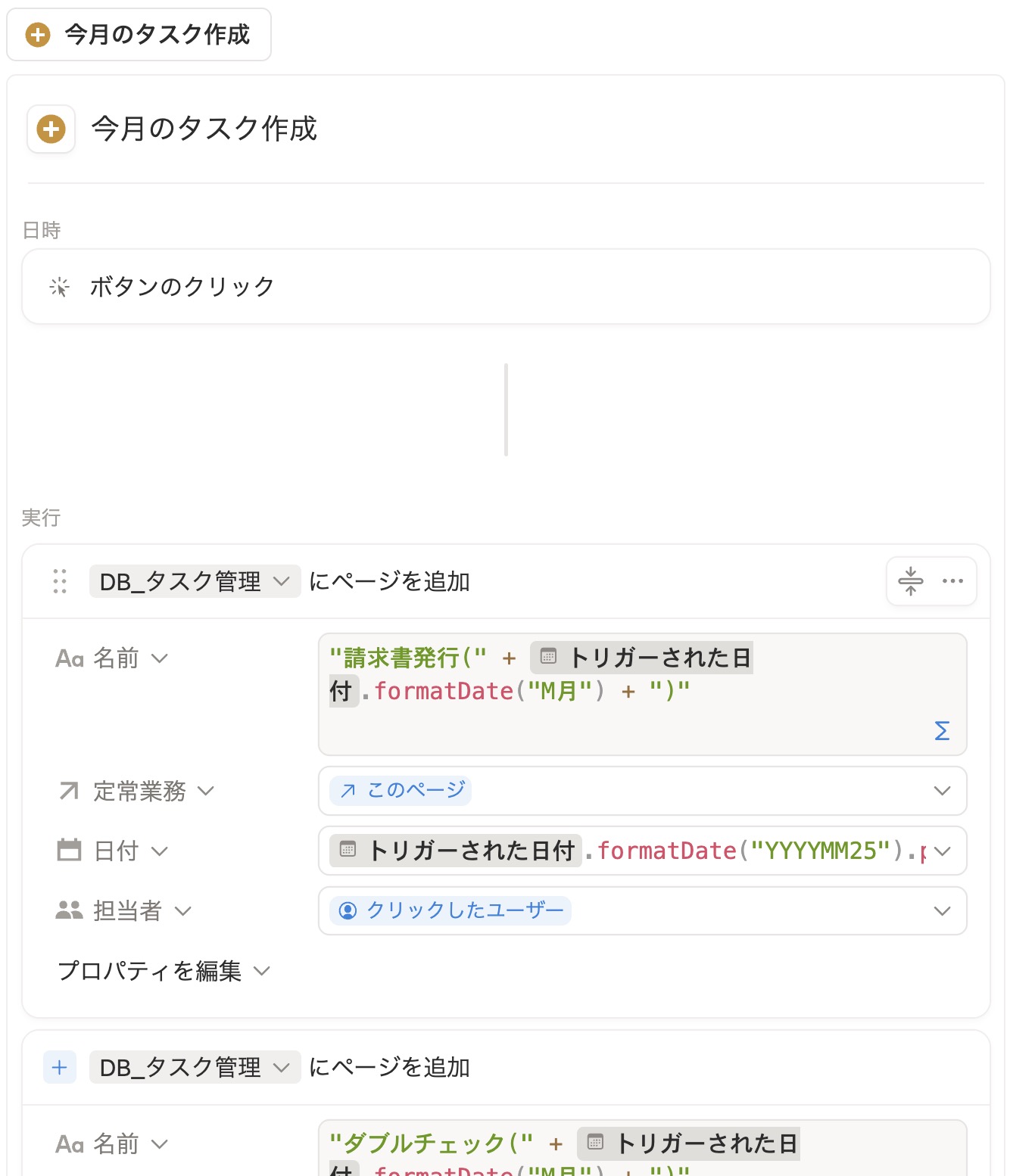Screen dimensions: 1010x1176
Task: Open the プロパティを編集 menu
Action: (x=164, y=971)
